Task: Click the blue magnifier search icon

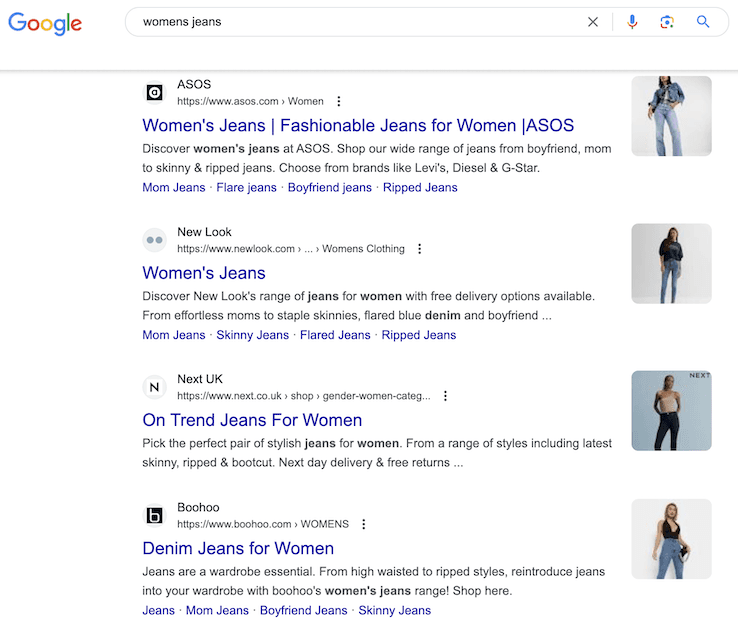Action: pos(703,22)
